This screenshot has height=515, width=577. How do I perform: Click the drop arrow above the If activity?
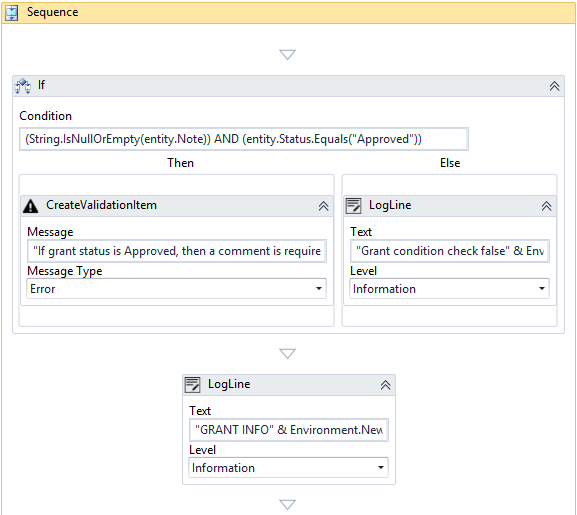pyautogui.click(x=287, y=54)
